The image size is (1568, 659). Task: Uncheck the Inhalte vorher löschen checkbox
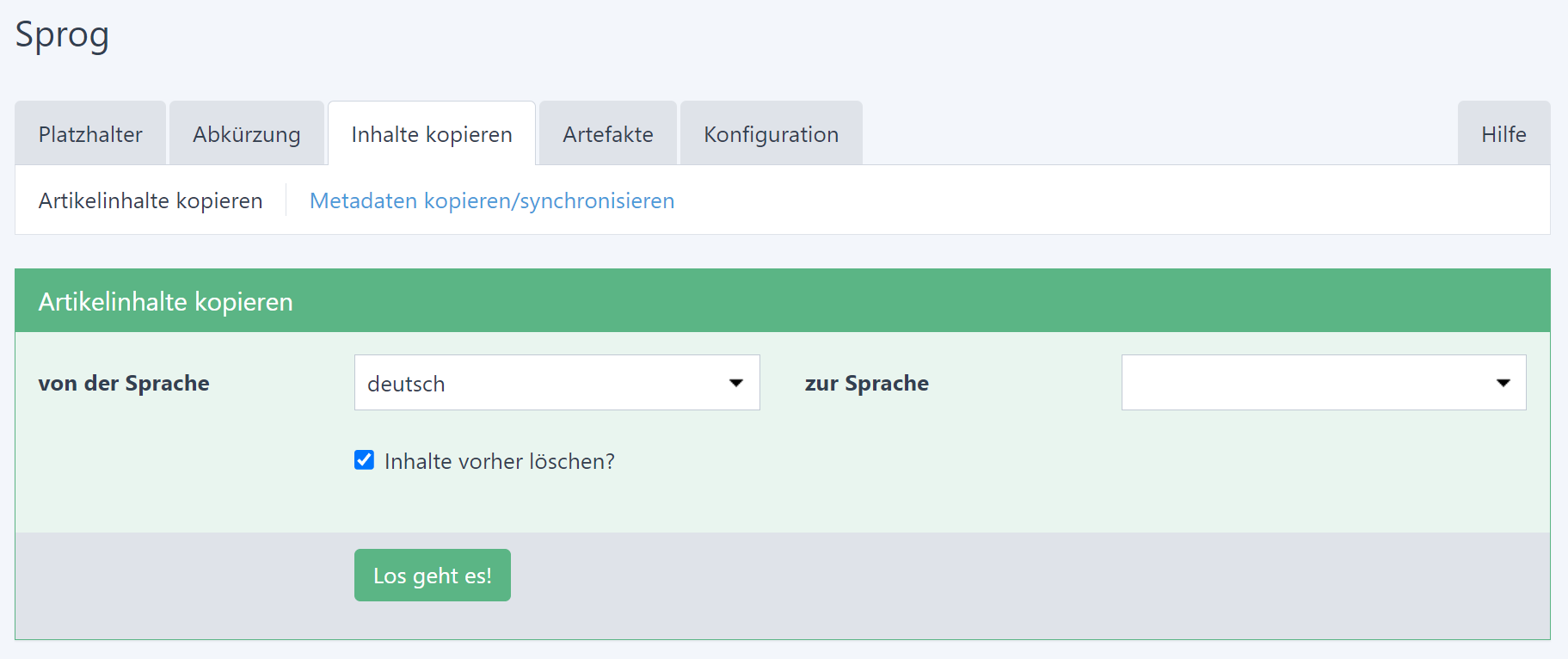[x=365, y=460]
